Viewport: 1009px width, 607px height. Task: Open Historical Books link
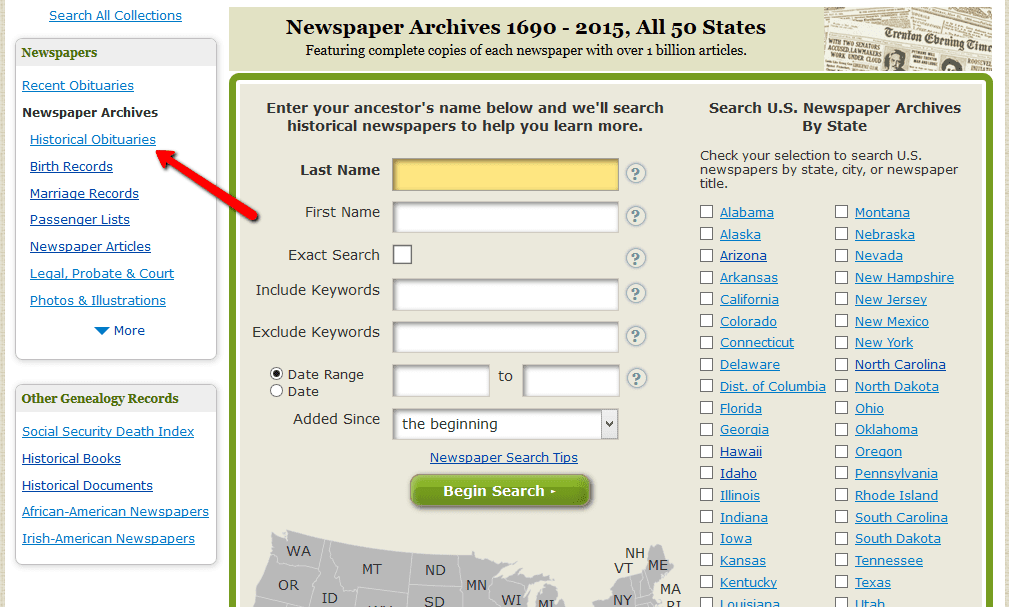click(x=71, y=459)
